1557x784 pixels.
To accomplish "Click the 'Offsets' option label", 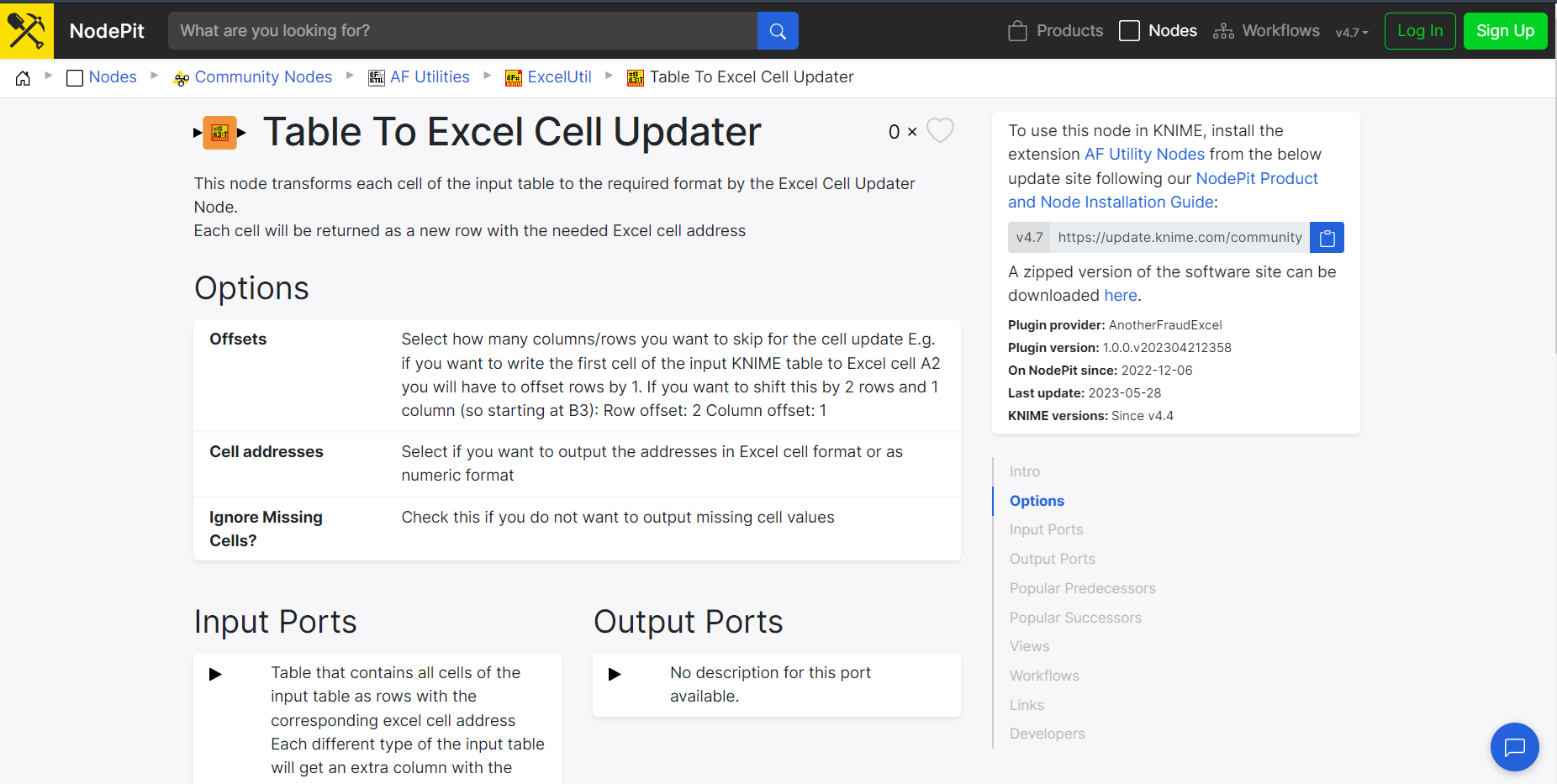I will click(238, 339).
